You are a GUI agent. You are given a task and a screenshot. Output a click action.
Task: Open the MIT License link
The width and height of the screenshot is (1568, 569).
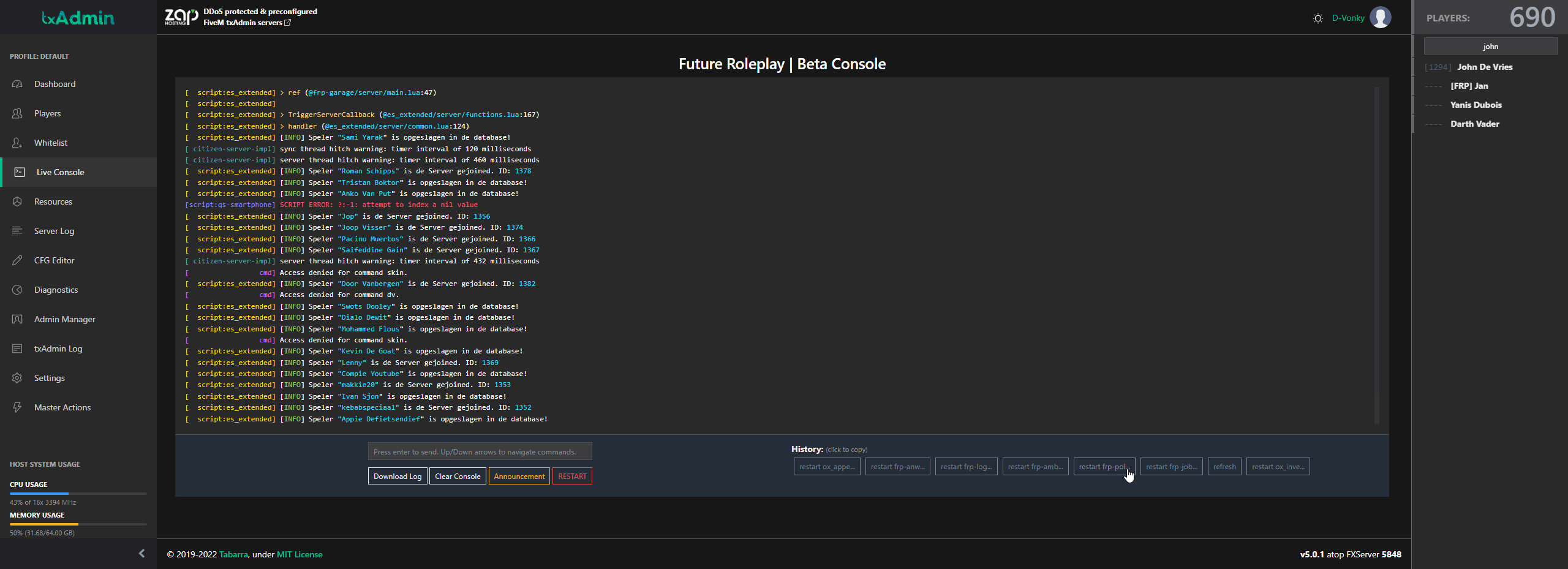coord(300,554)
